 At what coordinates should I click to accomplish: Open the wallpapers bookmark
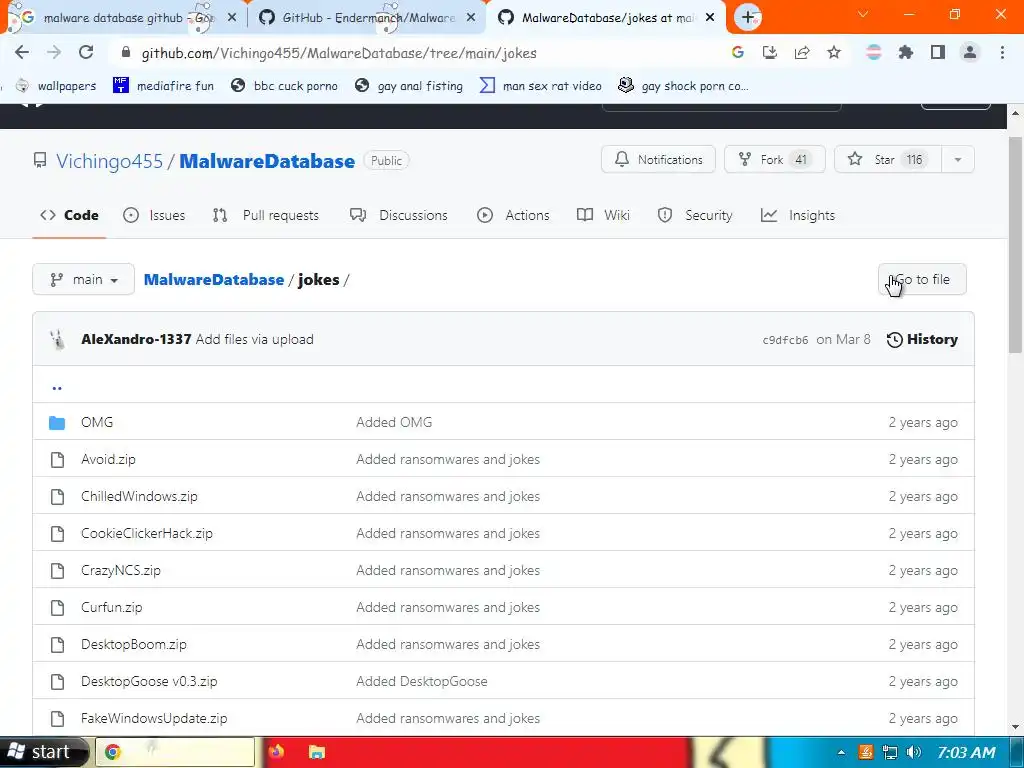tap(56, 86)
